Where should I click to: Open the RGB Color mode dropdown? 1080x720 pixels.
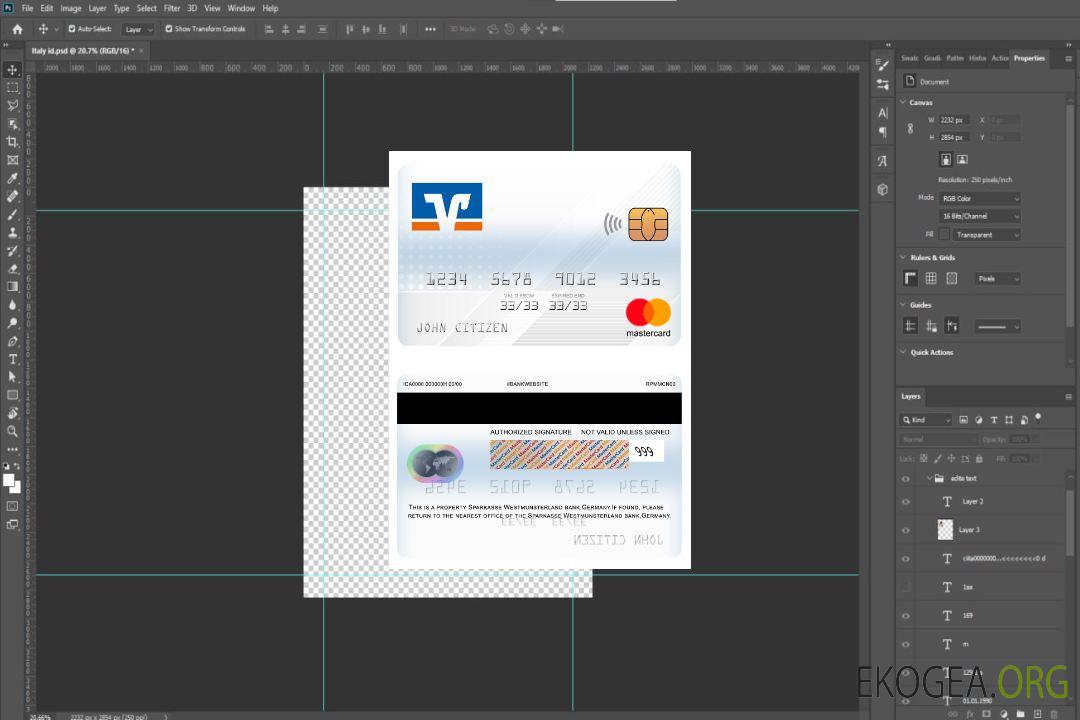coord(980,198)
